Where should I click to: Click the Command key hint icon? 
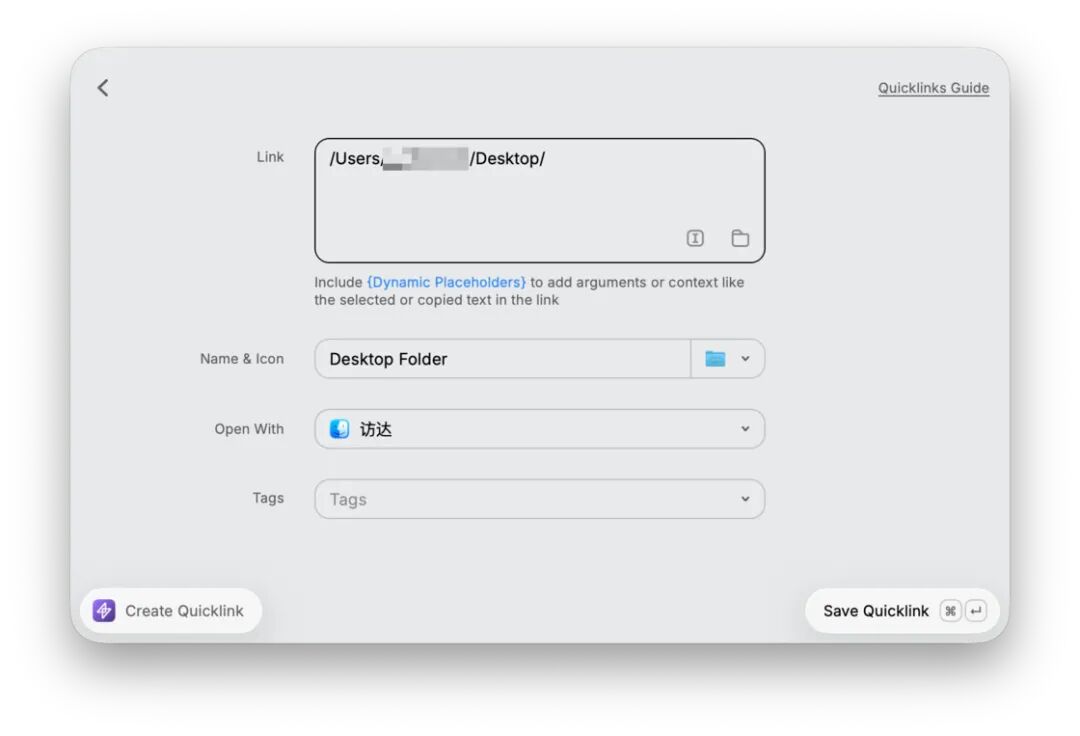point(951,611)
